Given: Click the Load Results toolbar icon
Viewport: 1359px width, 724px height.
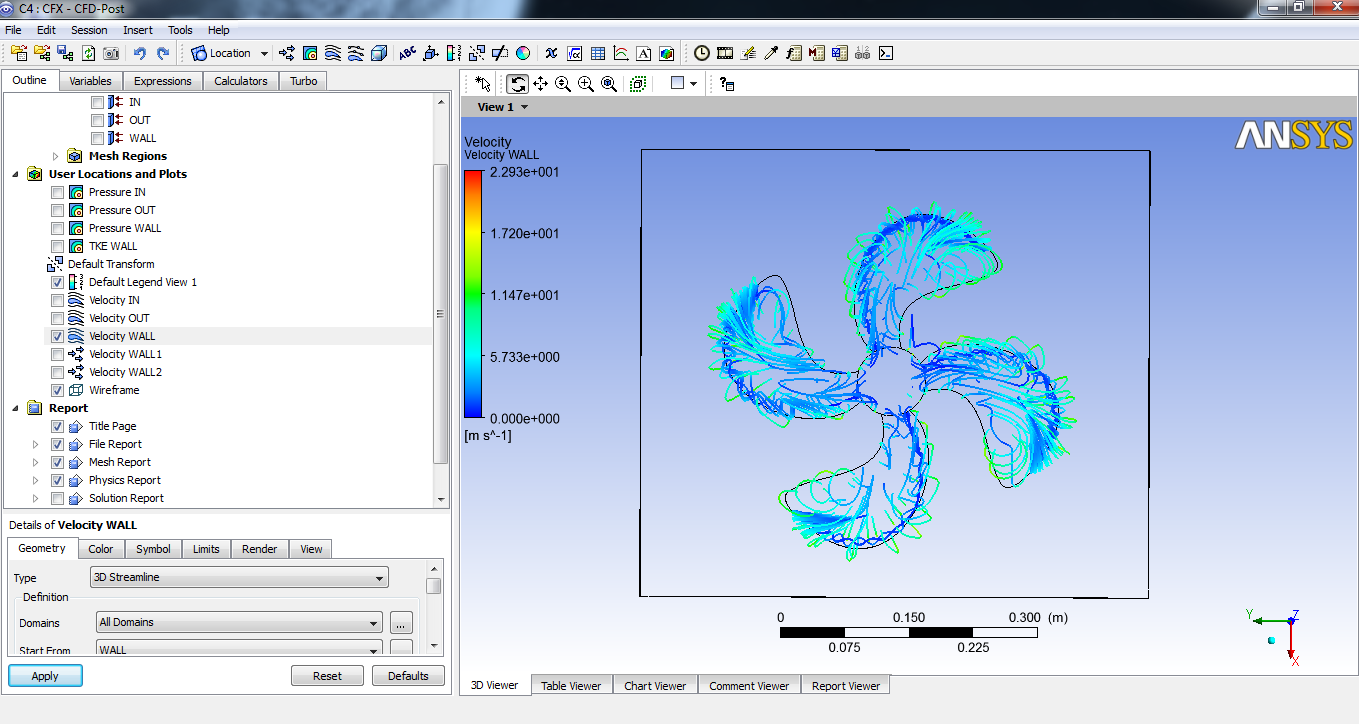Looking at the screenshot, I should point(19,53).
